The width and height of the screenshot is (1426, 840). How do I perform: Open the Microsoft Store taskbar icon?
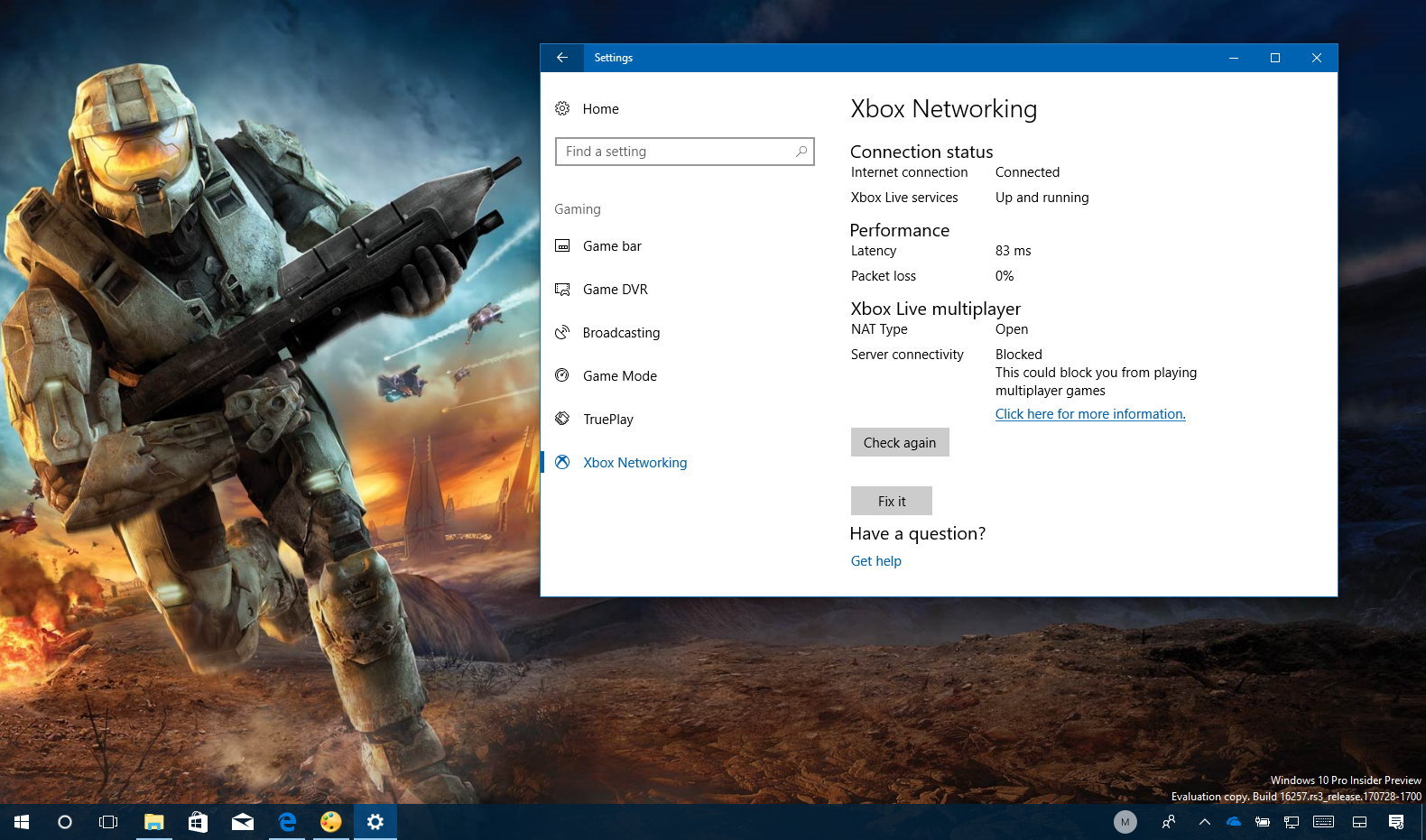199,822
